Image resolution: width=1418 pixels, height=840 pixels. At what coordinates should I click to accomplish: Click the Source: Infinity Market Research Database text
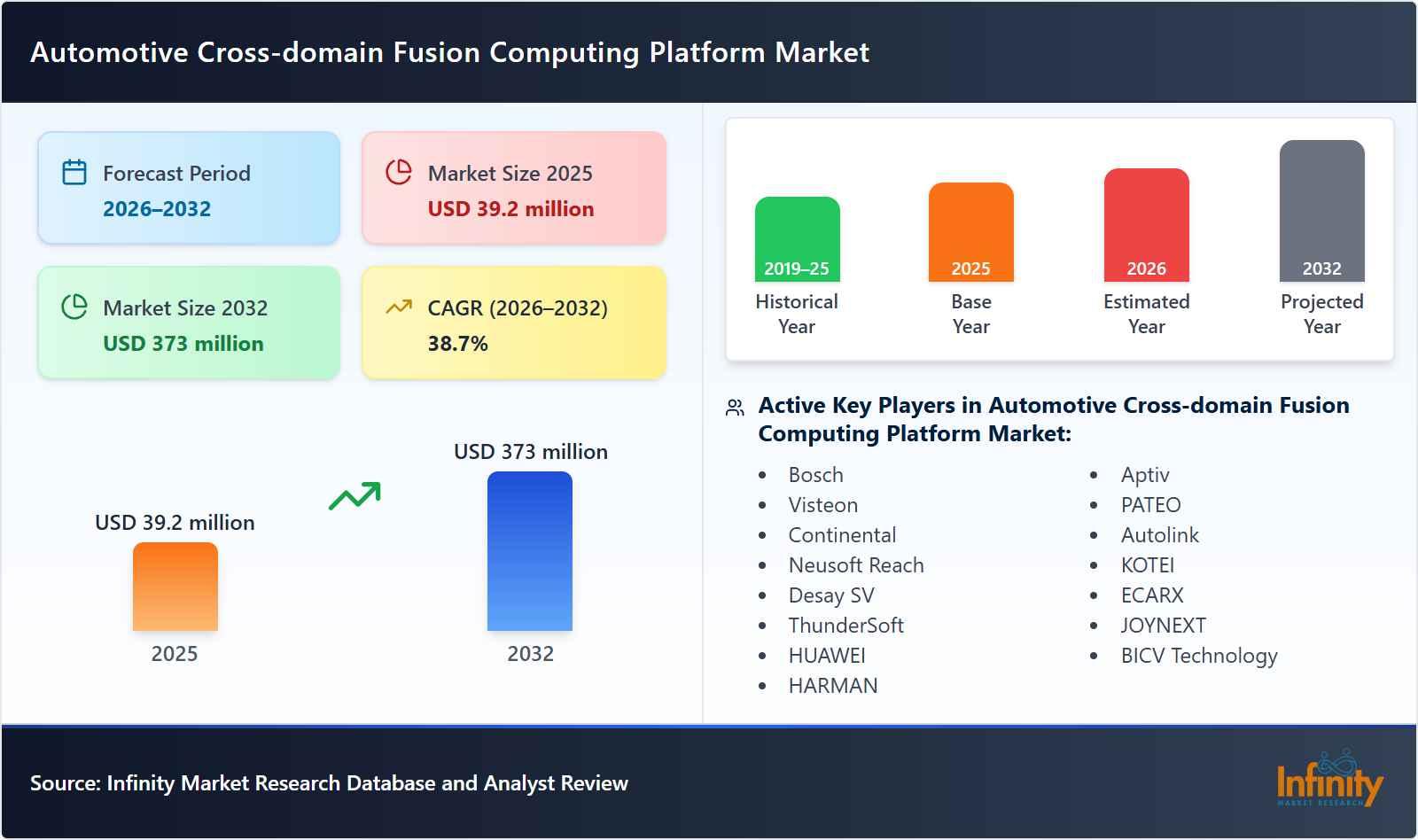329,783
